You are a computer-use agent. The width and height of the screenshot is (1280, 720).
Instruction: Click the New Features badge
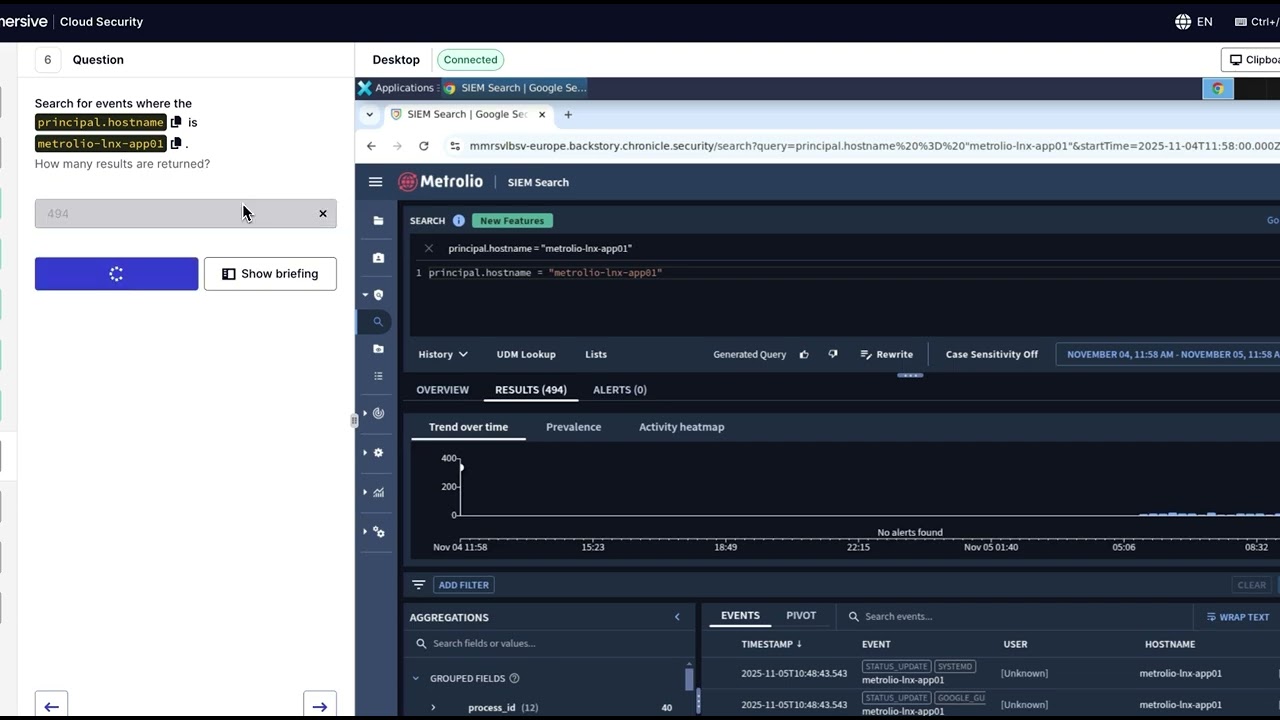(512, 221)
